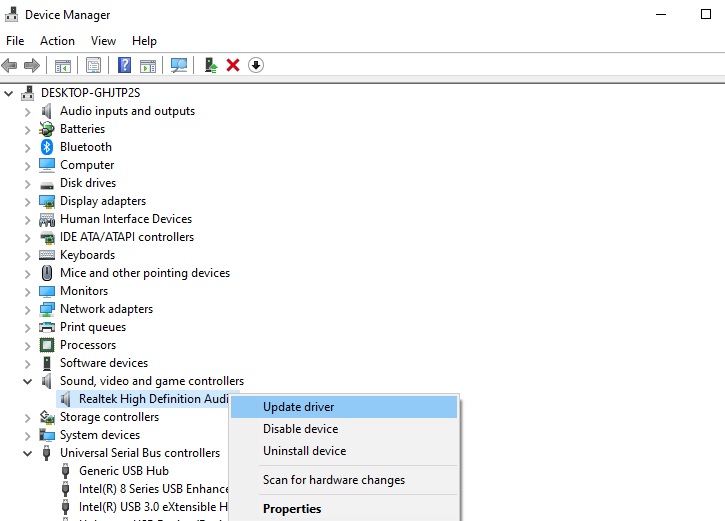Select the Processors label
725x521 pixels.
[88, 345]
